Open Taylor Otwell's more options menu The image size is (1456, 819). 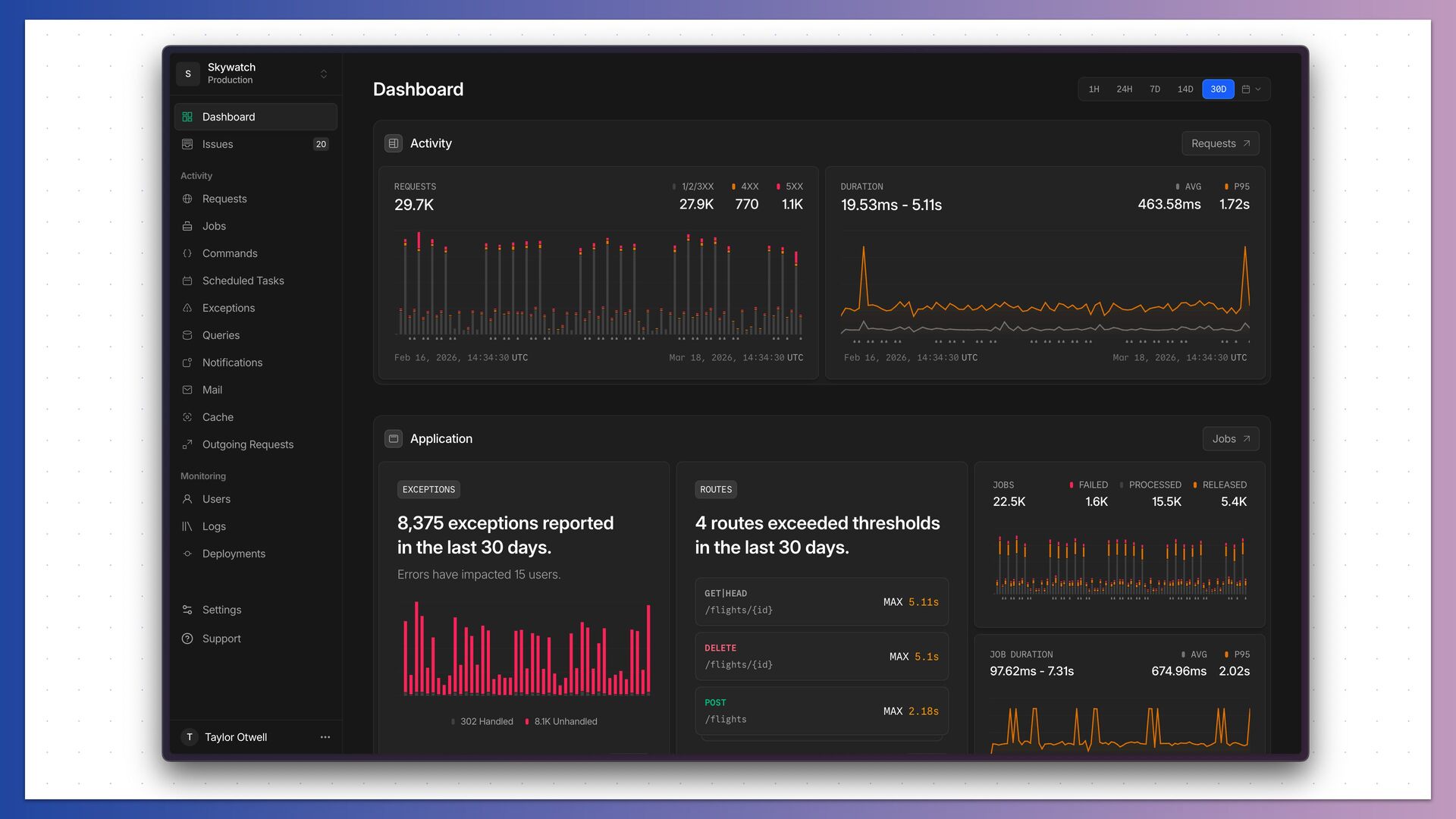[x=325, y=737]
